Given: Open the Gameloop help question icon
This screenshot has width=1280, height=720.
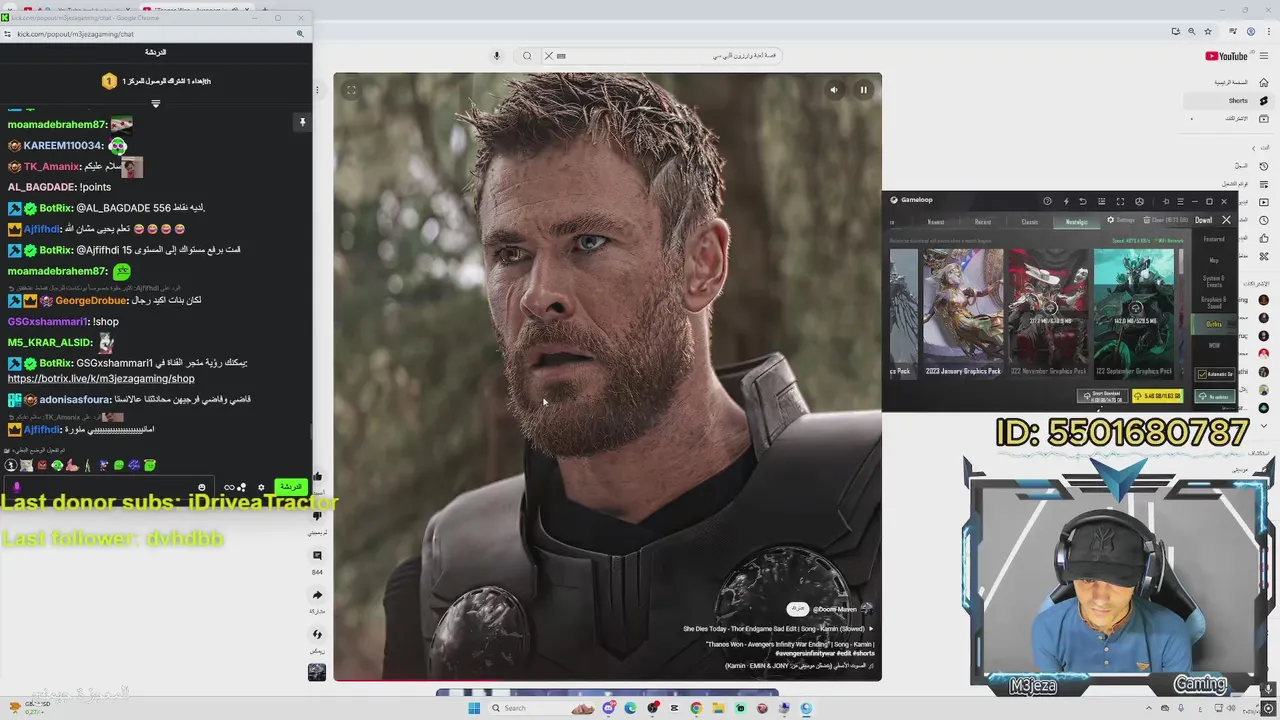Looking at the screenshot, I should [x=1047, y=201].
